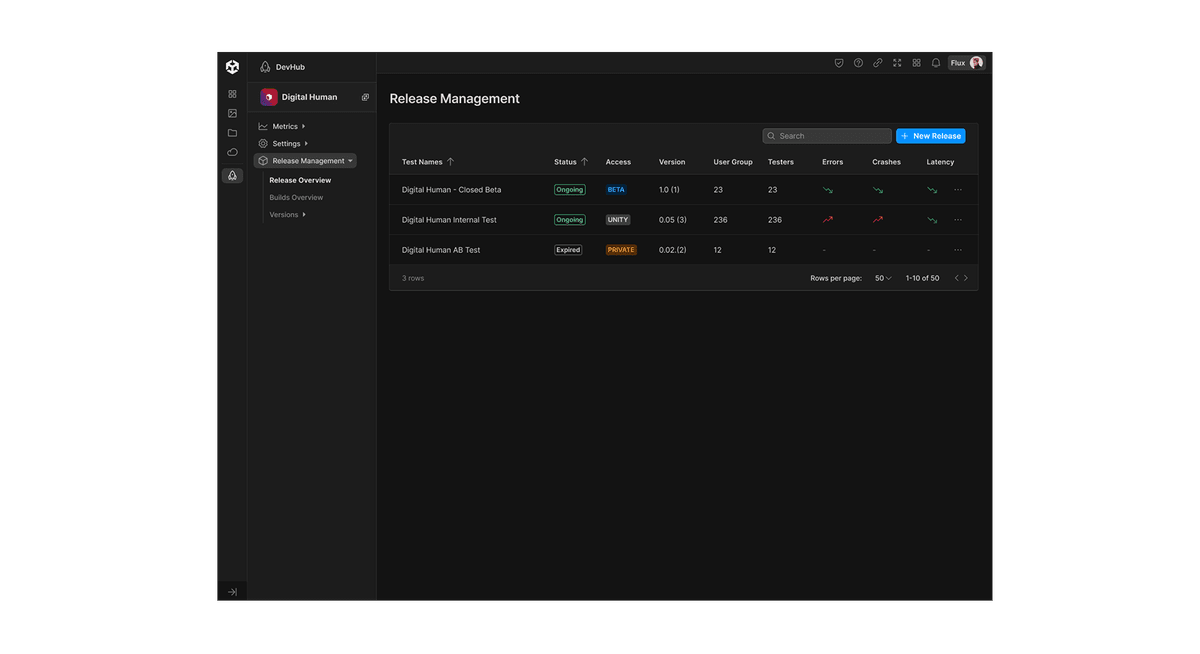This screenshot has height=654, width=1200.
Task: Expand the Metrics menu section
Action: pos(285,127)
